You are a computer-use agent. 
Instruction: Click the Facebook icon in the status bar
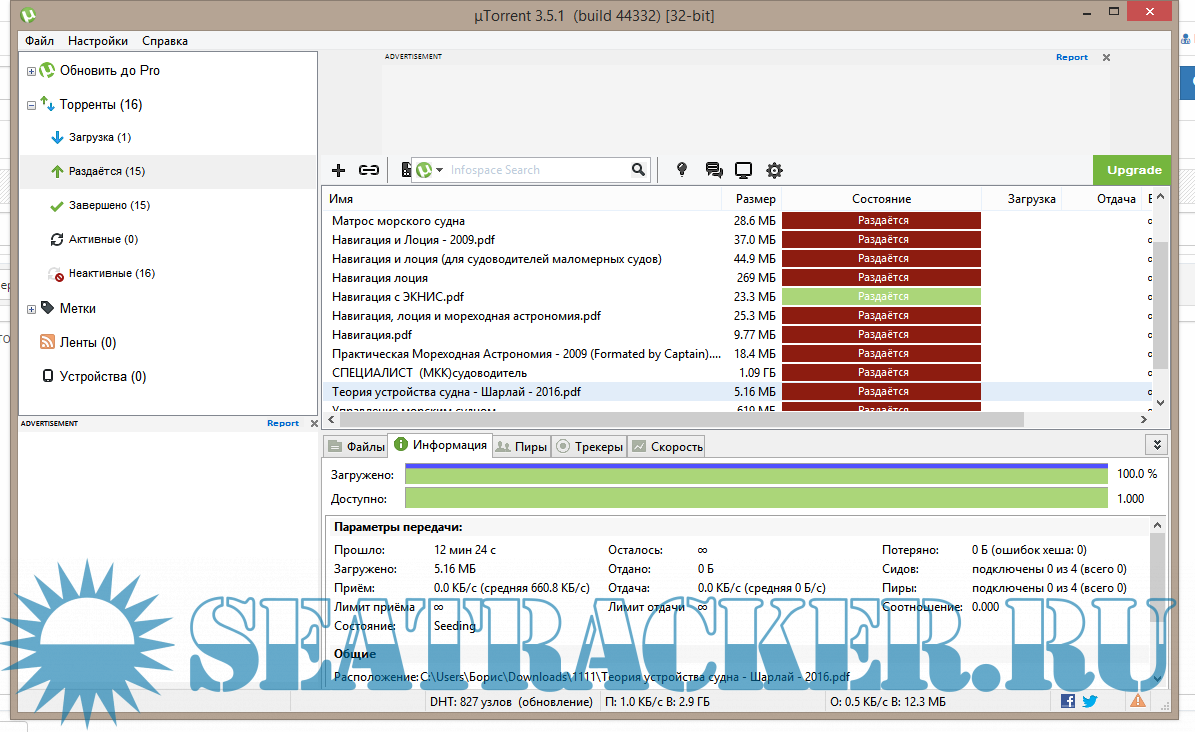[x=1068, y=701]
